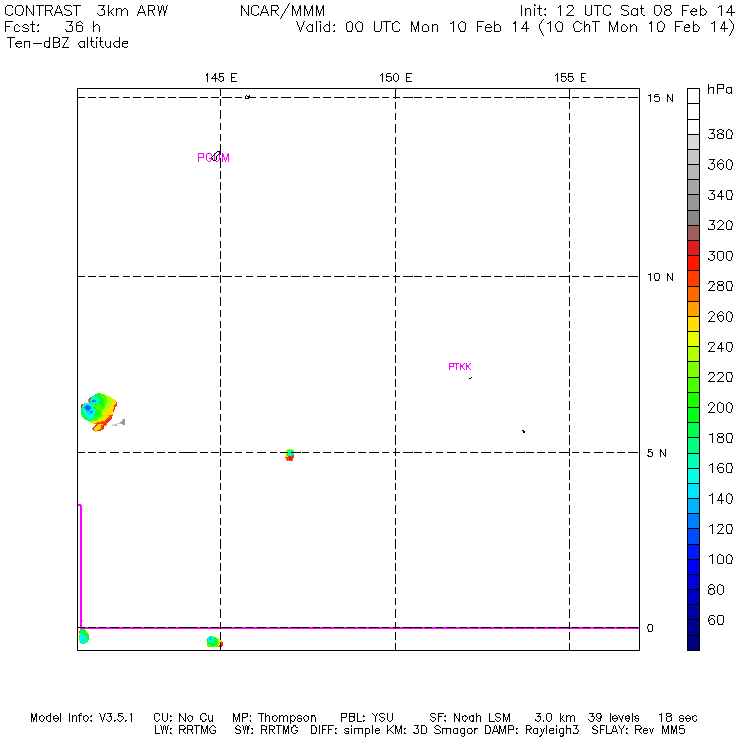Click the 180 colorbar tick label

click(720, 438)
